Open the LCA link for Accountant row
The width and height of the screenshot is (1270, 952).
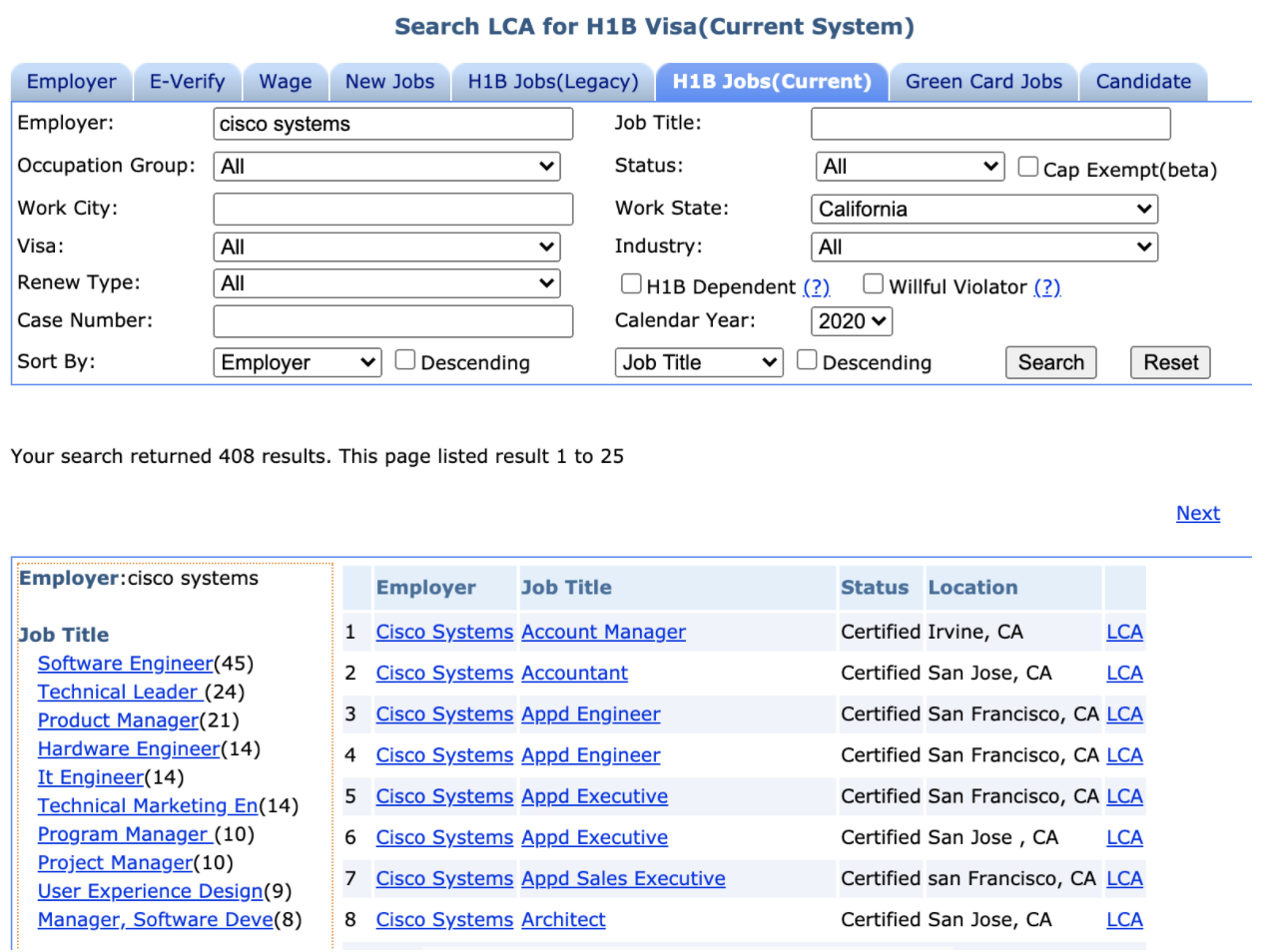1124,674
